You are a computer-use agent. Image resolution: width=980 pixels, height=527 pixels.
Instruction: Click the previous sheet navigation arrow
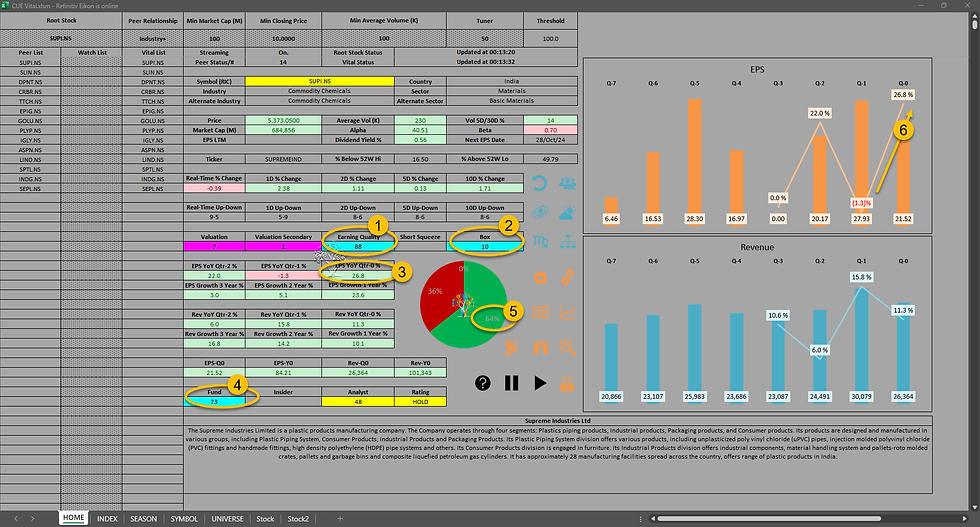pyautogui.click(x=16, y=519)
